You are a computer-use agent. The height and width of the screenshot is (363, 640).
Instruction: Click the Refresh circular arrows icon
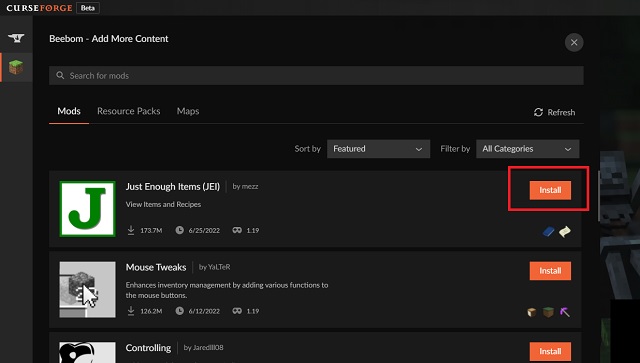pyautogui.click(x=538, y=112)
